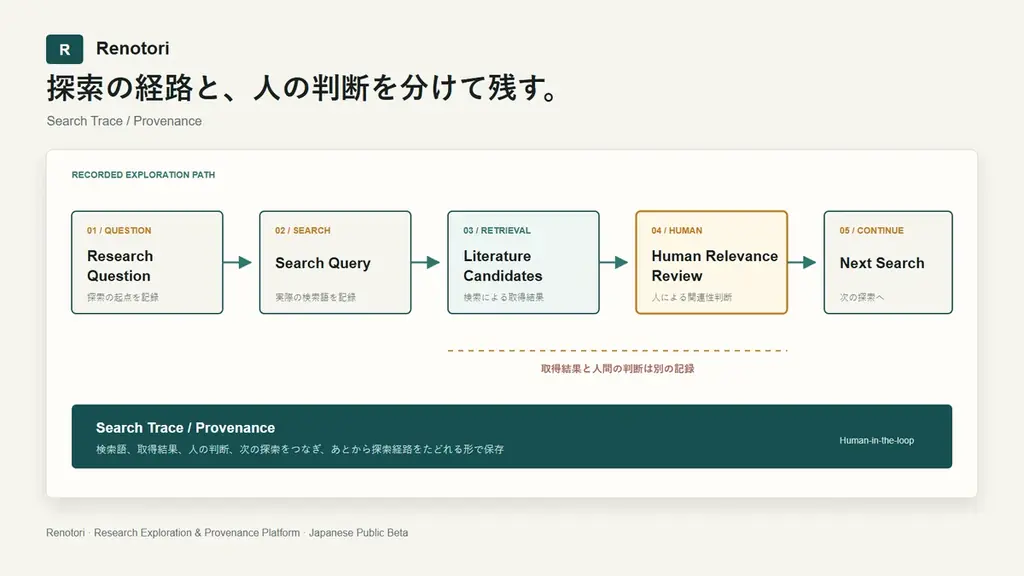This screenshot has height=576, width=1024.
Task: Select the Search Query step card
Action: [x=335, y=262]
